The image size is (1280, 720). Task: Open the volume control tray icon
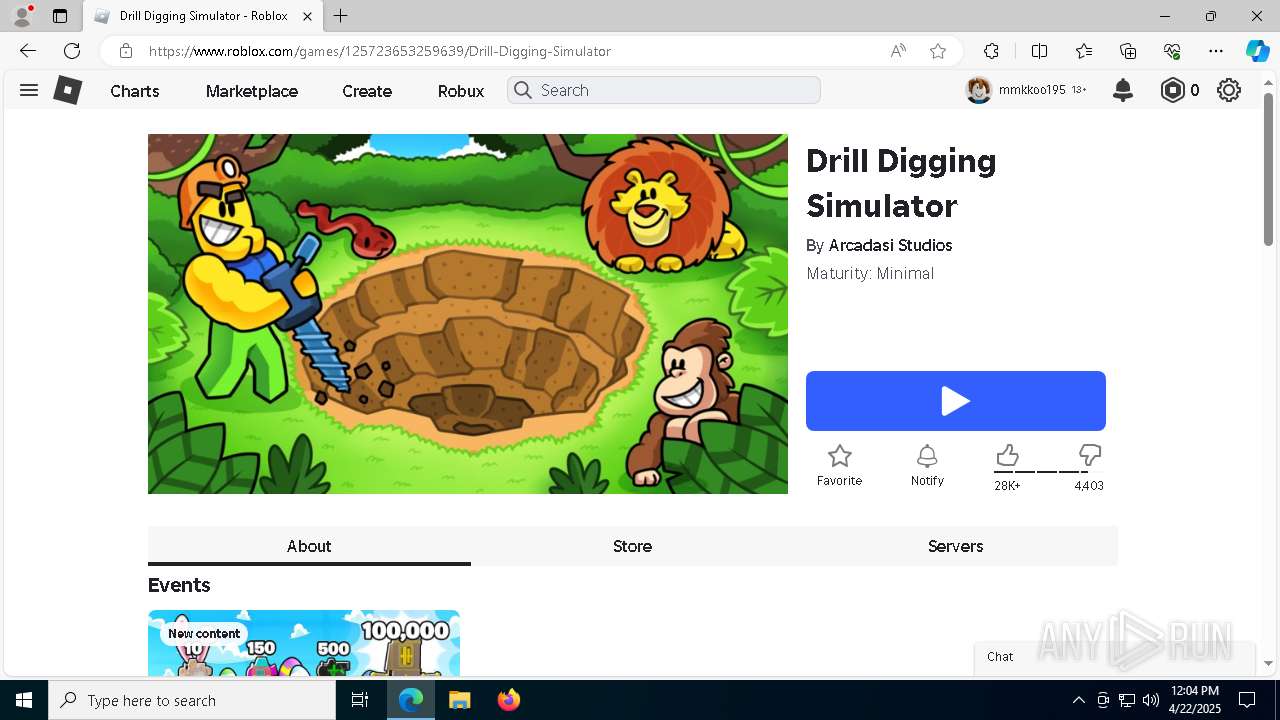(x=1150, y=700)
